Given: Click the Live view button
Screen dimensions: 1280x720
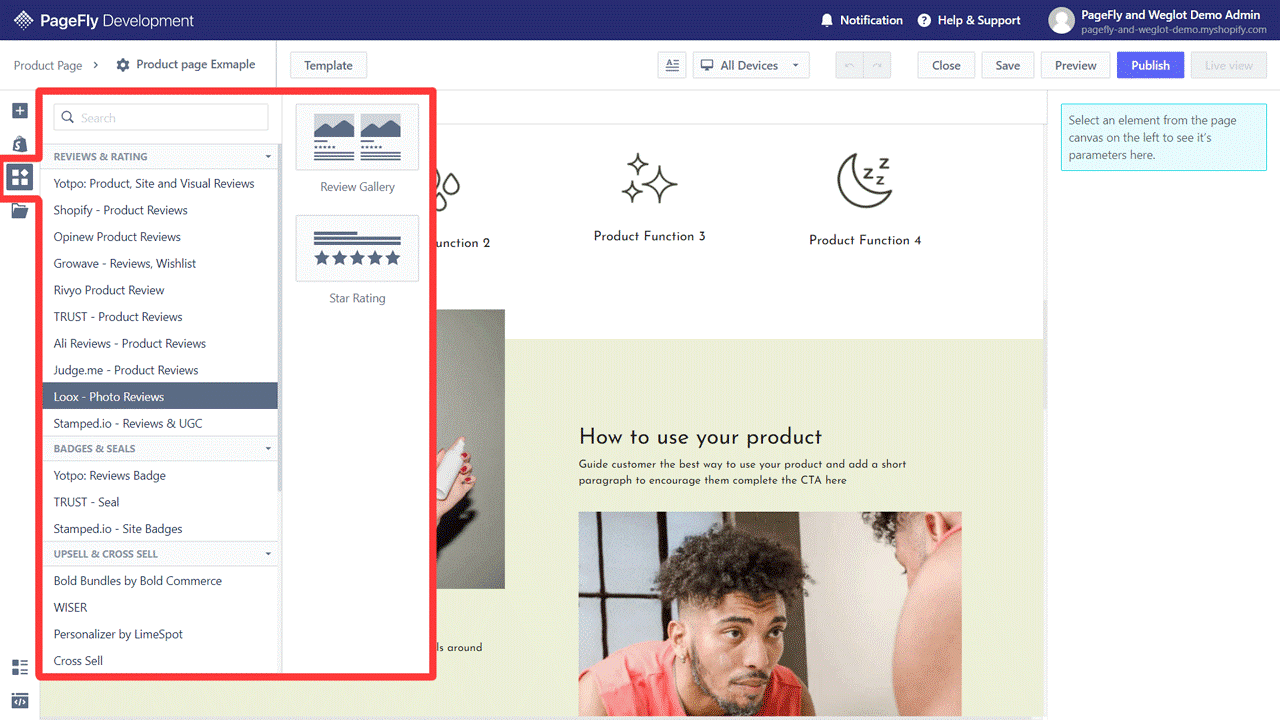Looking at the screenshot, I should 1229,65.
